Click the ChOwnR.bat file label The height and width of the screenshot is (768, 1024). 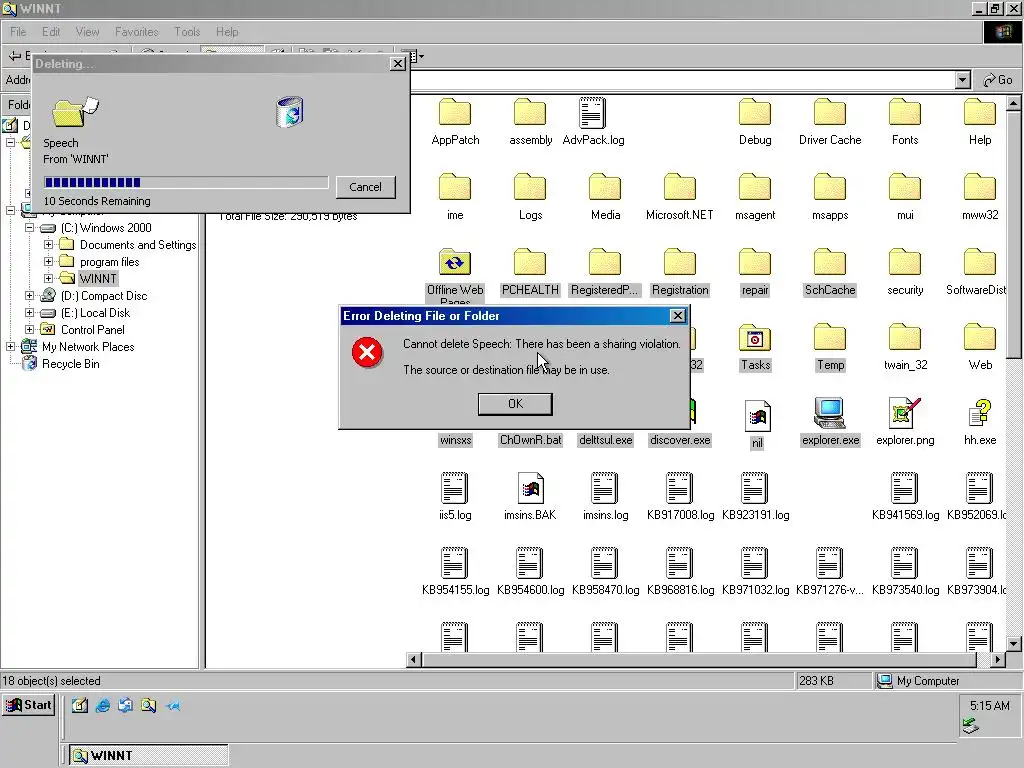530,440
